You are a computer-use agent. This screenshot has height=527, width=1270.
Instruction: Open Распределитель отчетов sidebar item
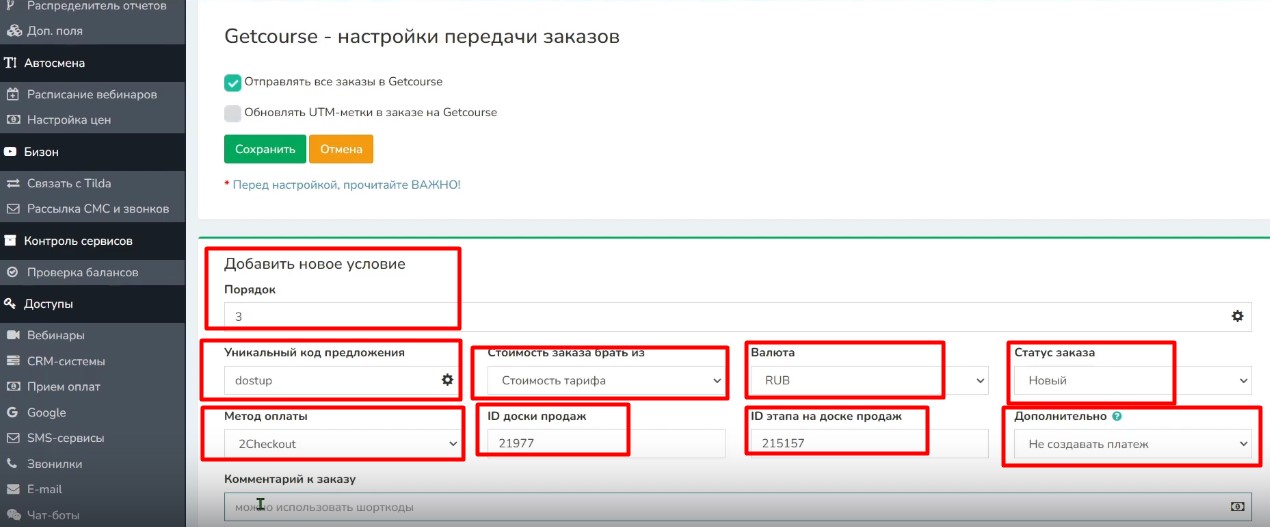coord(97,6)
